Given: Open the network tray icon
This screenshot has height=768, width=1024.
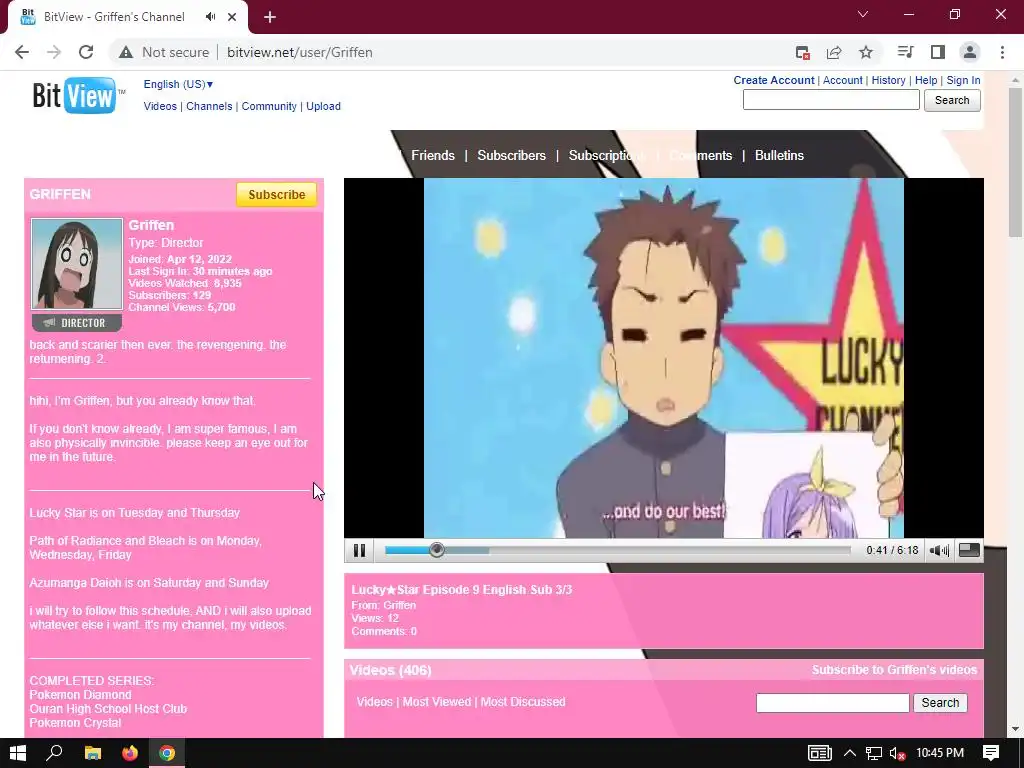Looking at the screenshot, I should pyautogui.click(x=874, y=753).
